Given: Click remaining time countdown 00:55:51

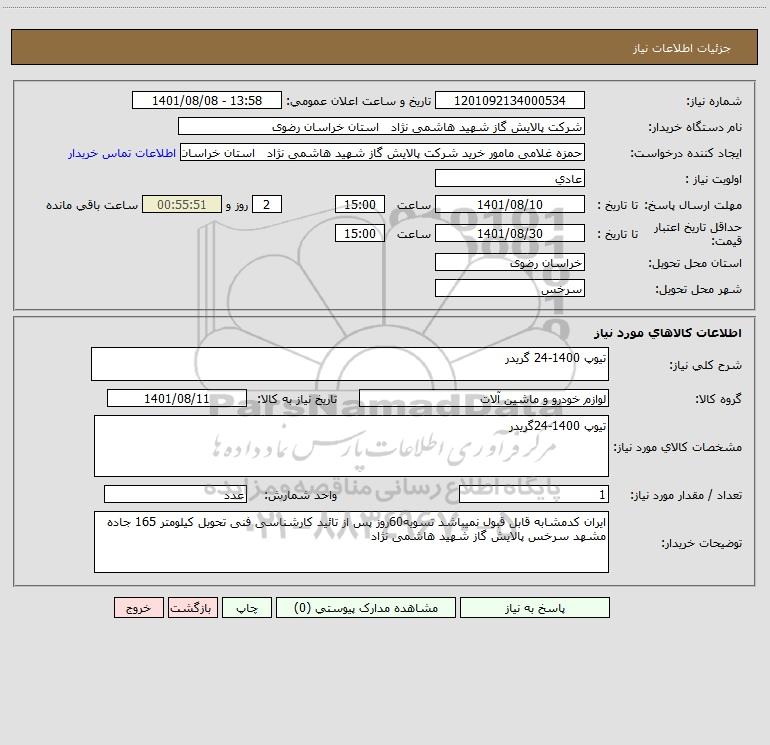Looking at the screenshot, I should tap(182, 204).
